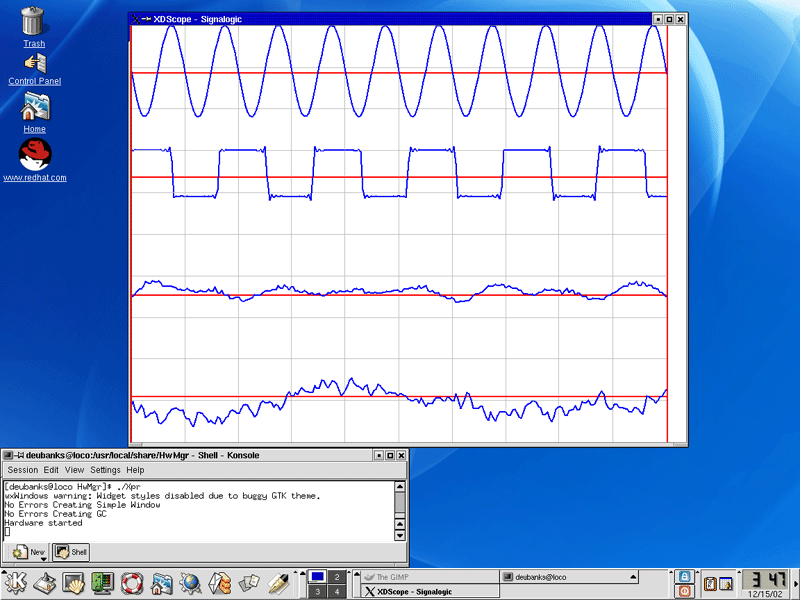Click Konsole scrollbar up arrow at top
800x600 pixels.
pyautogui.click(x=400, y=487)
